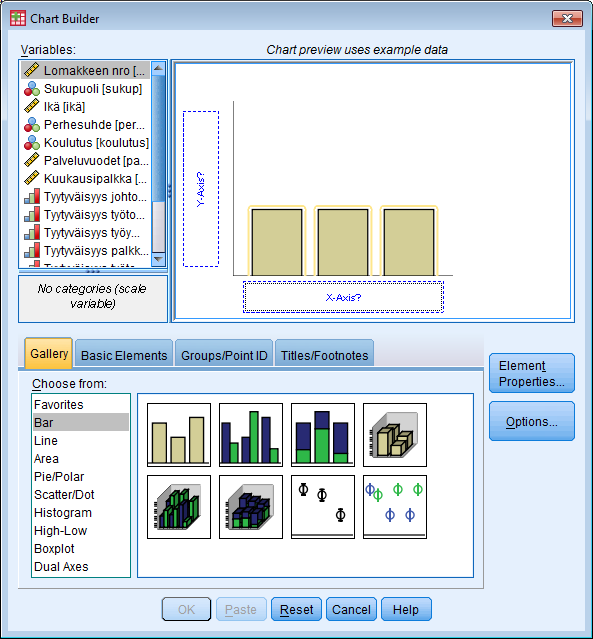Select variable Kuukausipalkka

coord(86,178)
